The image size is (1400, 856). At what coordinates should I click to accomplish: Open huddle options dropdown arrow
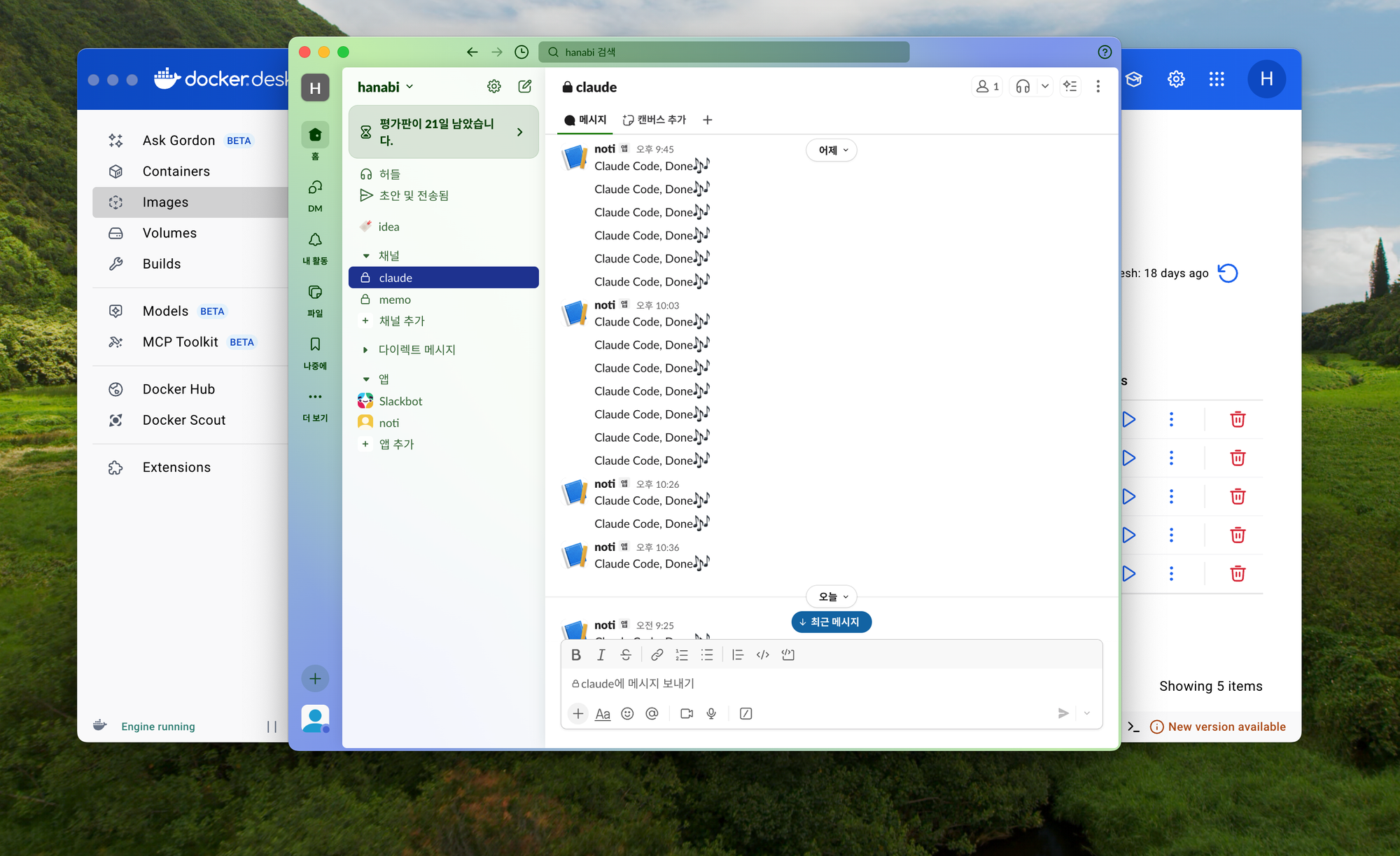coord(1045,86)
